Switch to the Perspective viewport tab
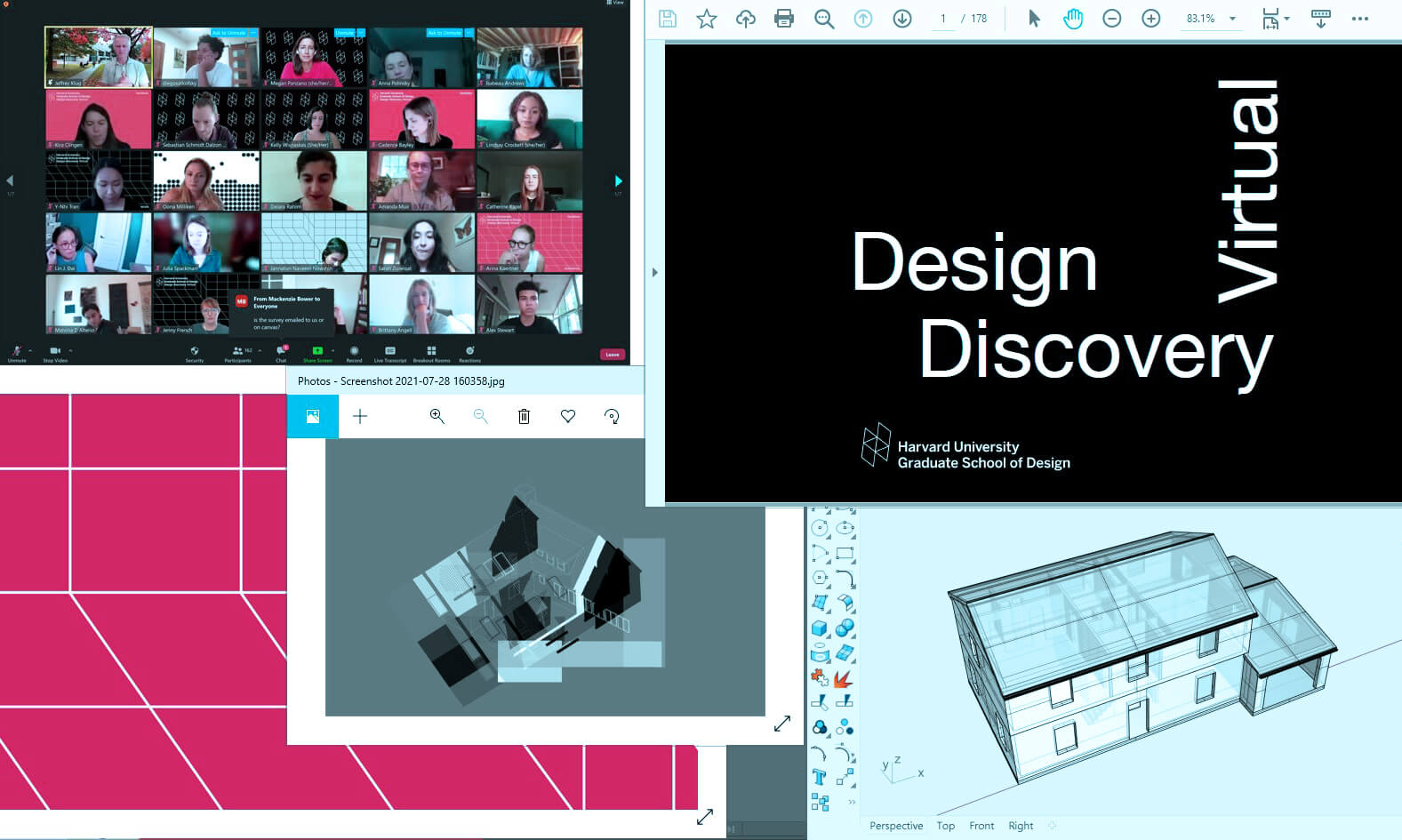 click(896, 826)
